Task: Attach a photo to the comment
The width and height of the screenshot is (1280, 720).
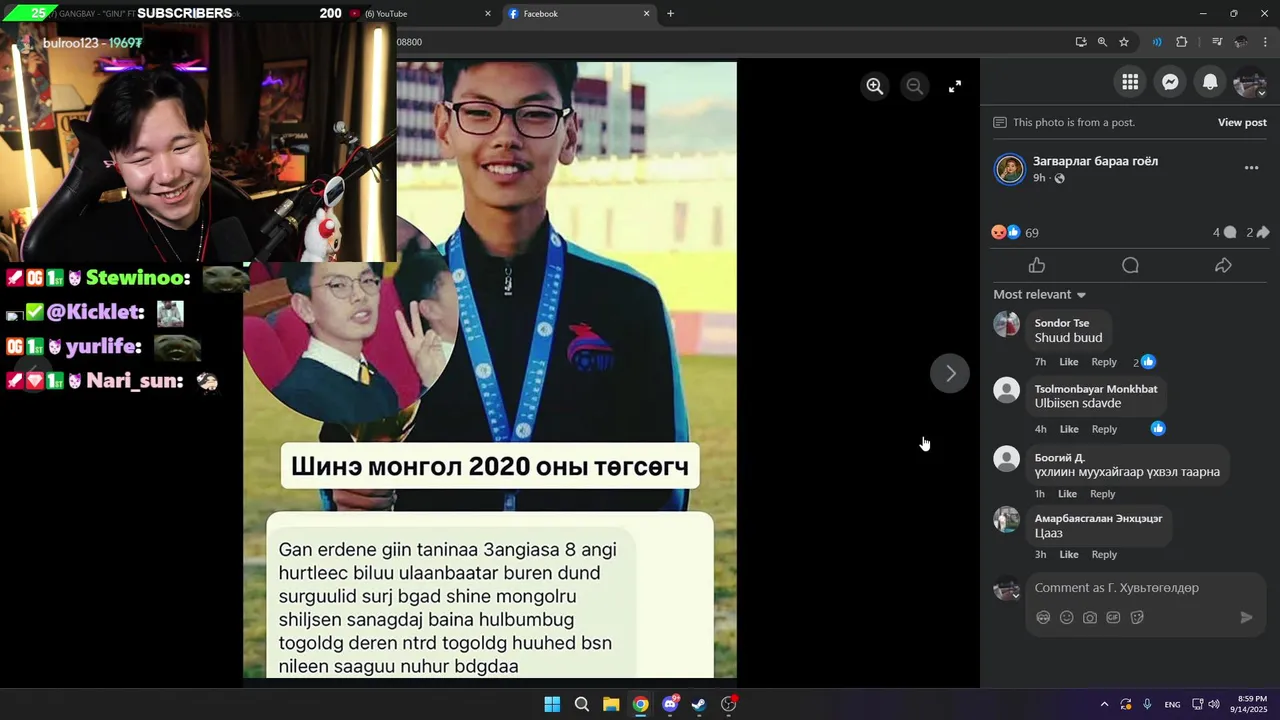Action: click(x=1090, y=618)
